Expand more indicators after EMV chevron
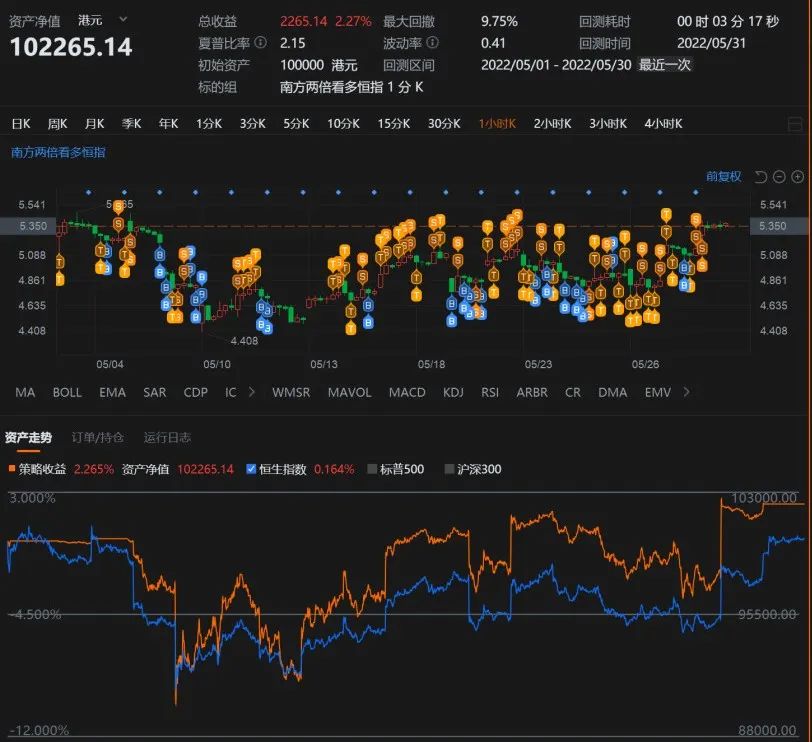Screen dimensions: 812x742 tap(686, 392)
